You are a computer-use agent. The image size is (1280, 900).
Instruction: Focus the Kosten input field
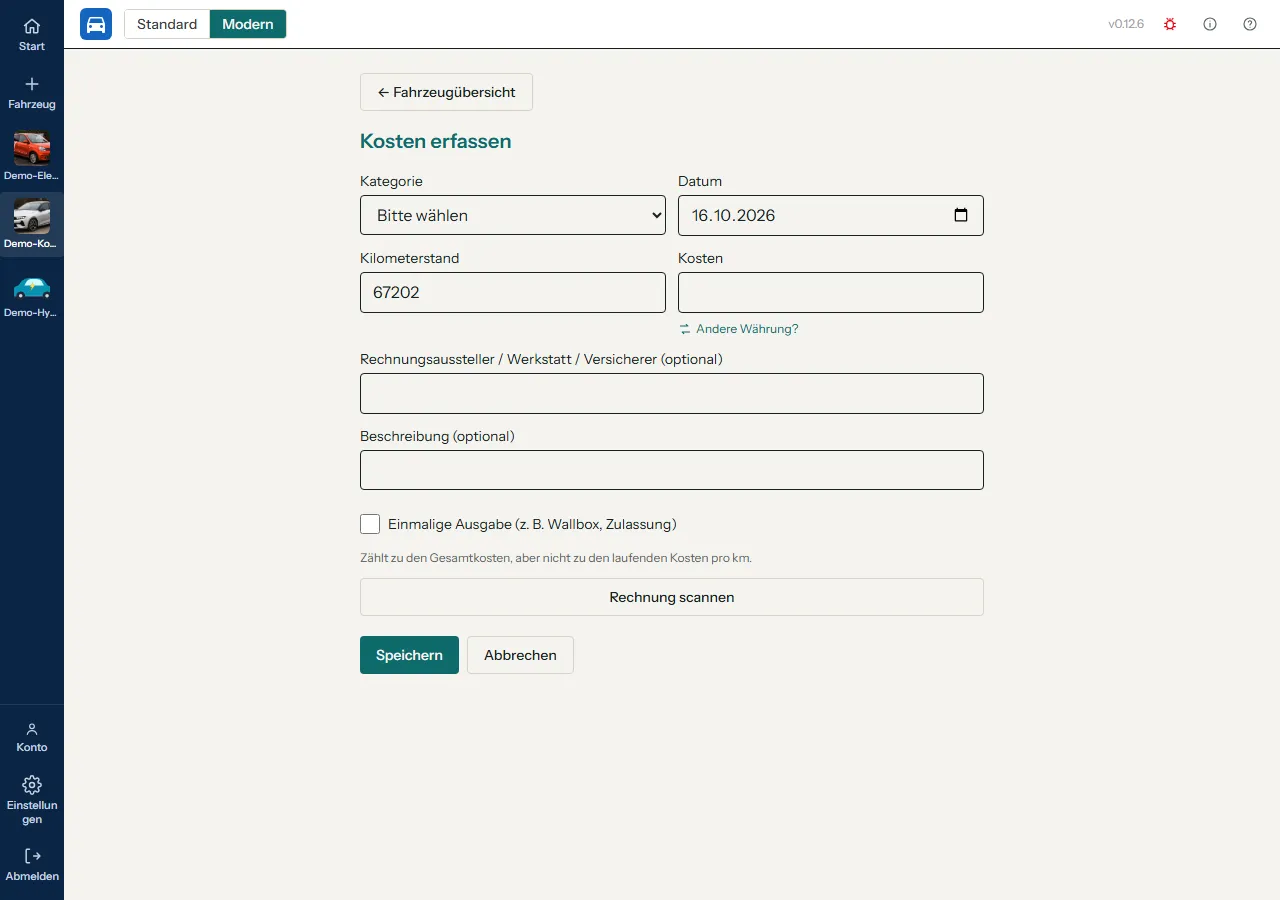[x=831, y=292]
